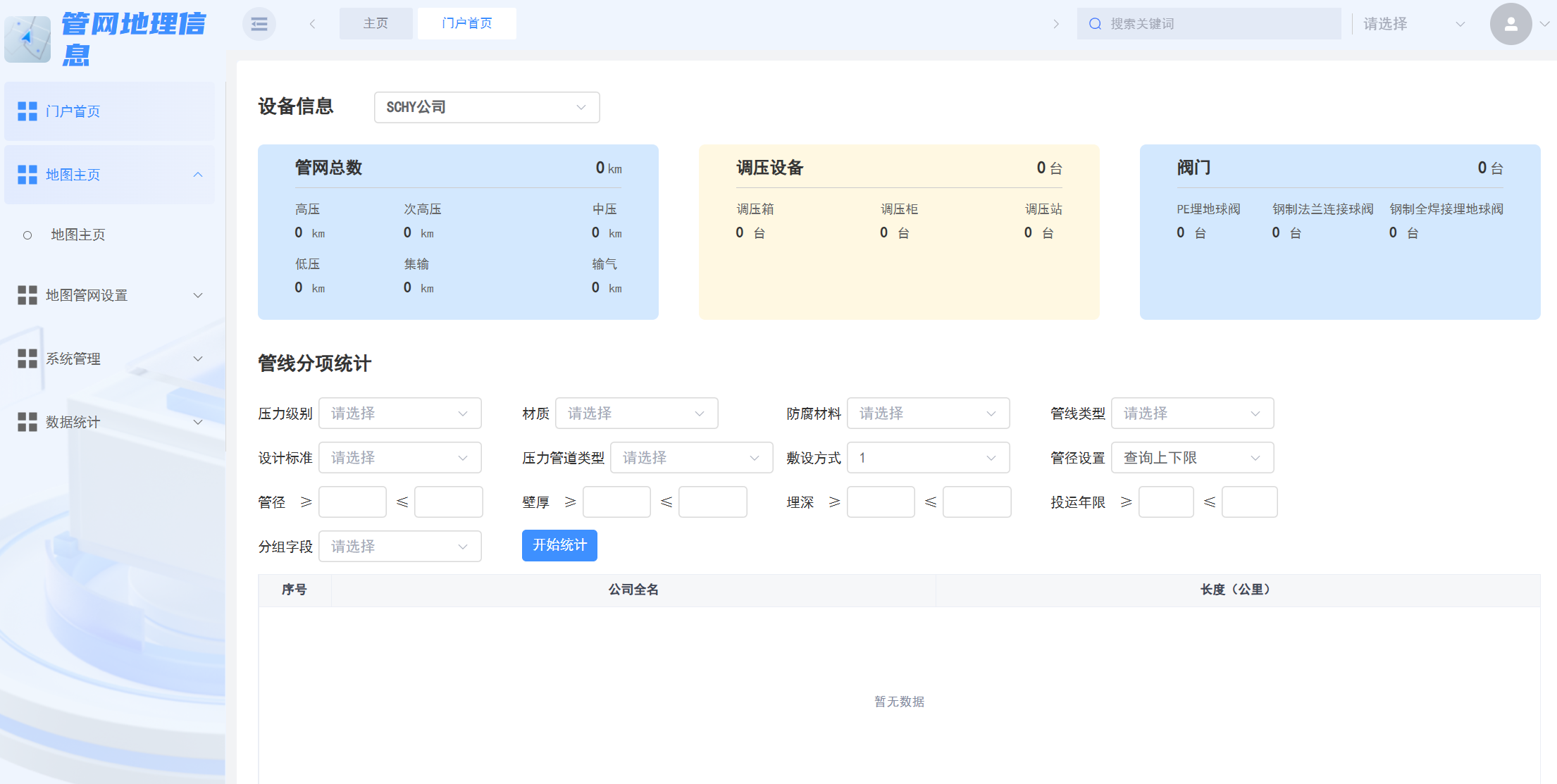The image size is (1557, 784).
Task: Open the 管径设置 dropdown showing 查询上下限
Action: point(1192,457)
